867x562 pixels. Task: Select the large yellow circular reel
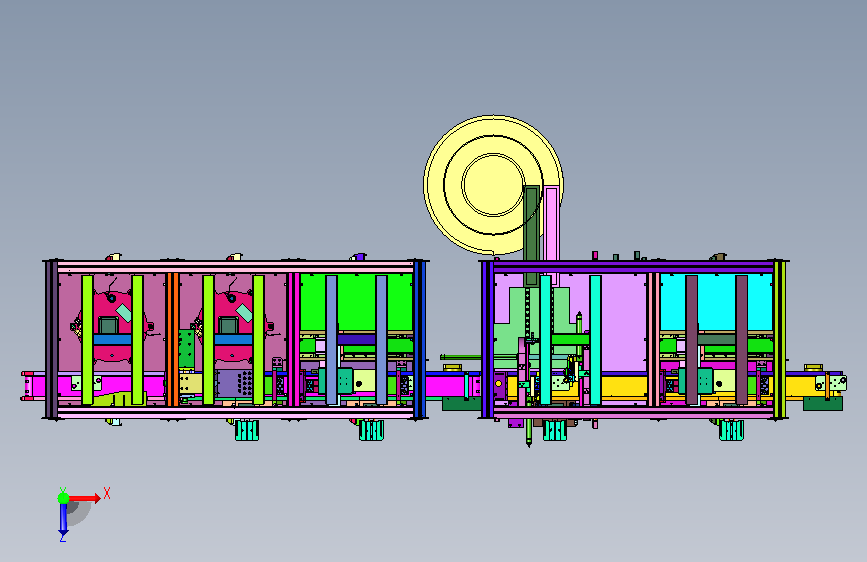pyautogui.click(x=493, y=185)
